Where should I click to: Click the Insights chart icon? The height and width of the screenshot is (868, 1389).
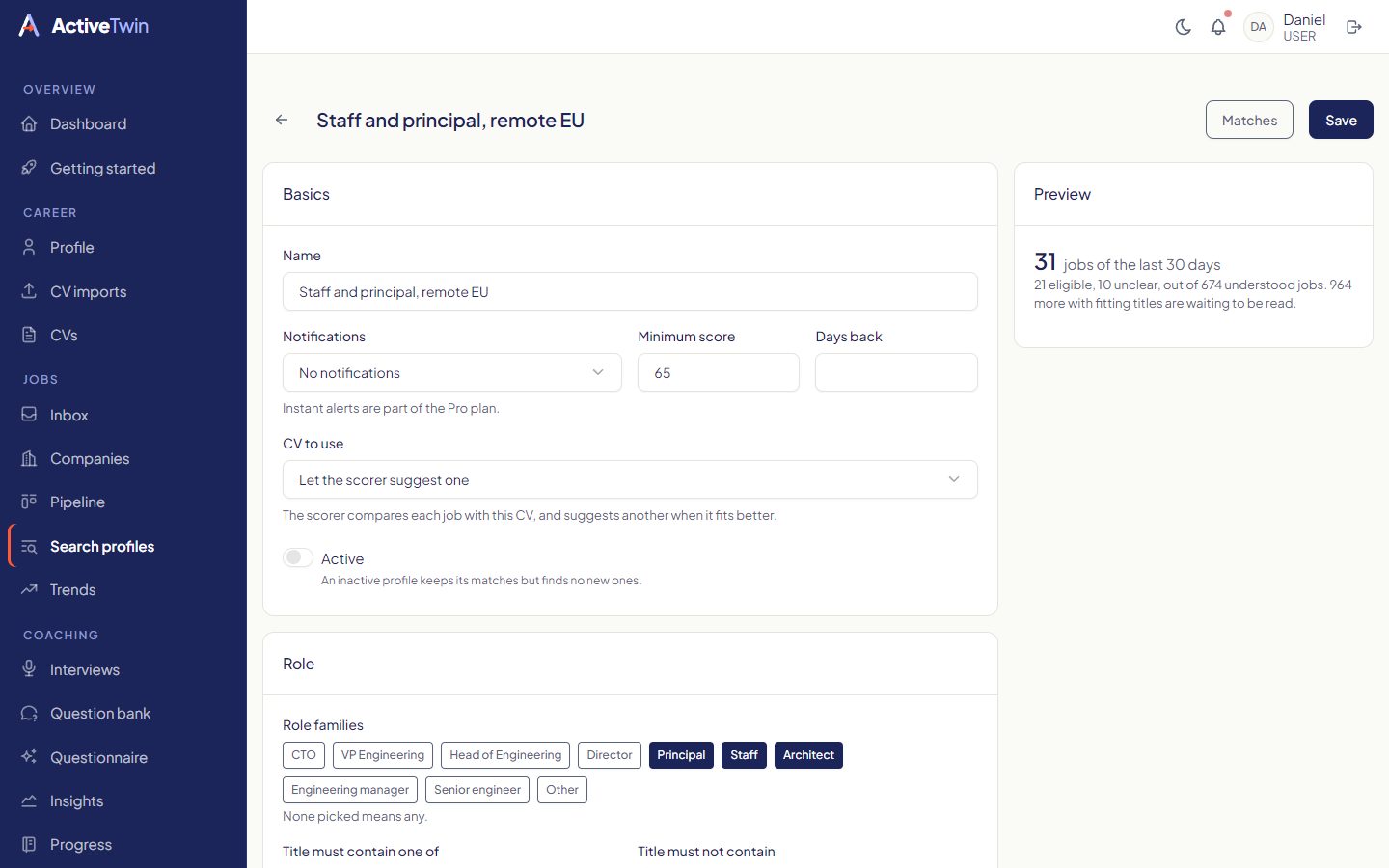coord(29,800)
